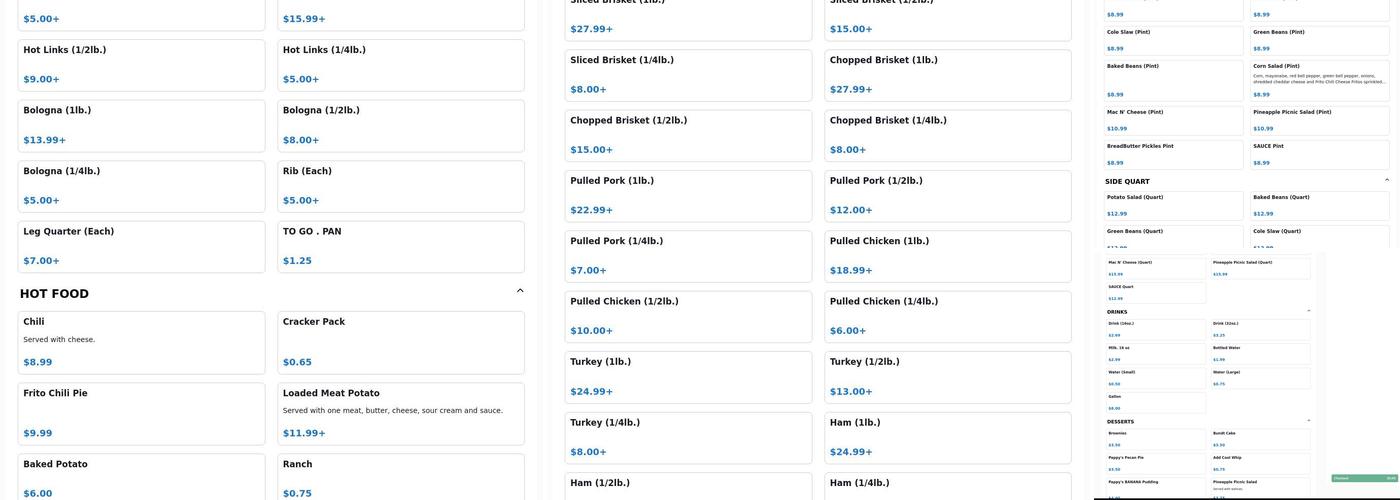
Task: Choose Chopped Brisket (1lb.)
Action: [947, 75]
